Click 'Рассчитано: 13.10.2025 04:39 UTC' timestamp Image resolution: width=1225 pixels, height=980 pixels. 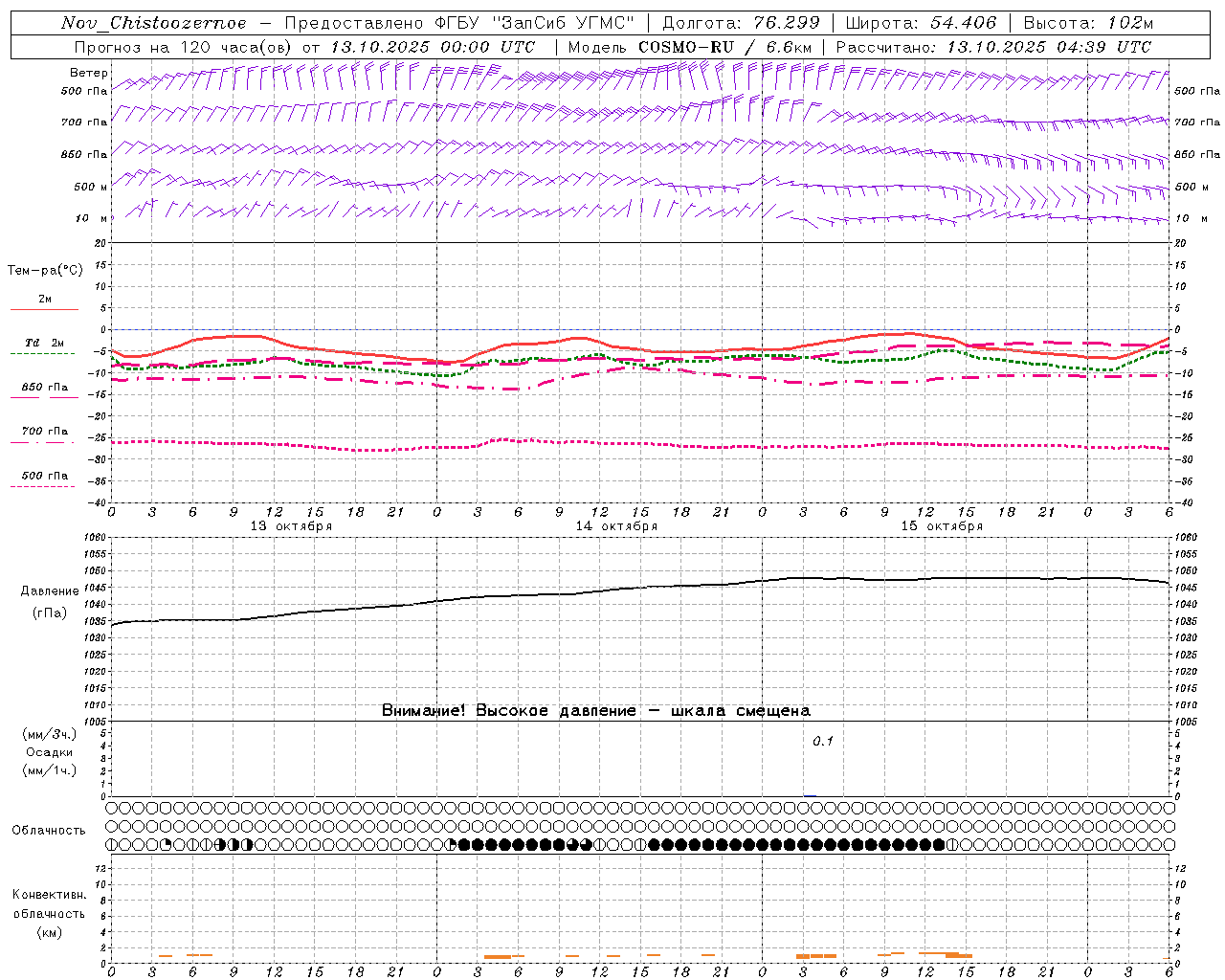(993, 47)
